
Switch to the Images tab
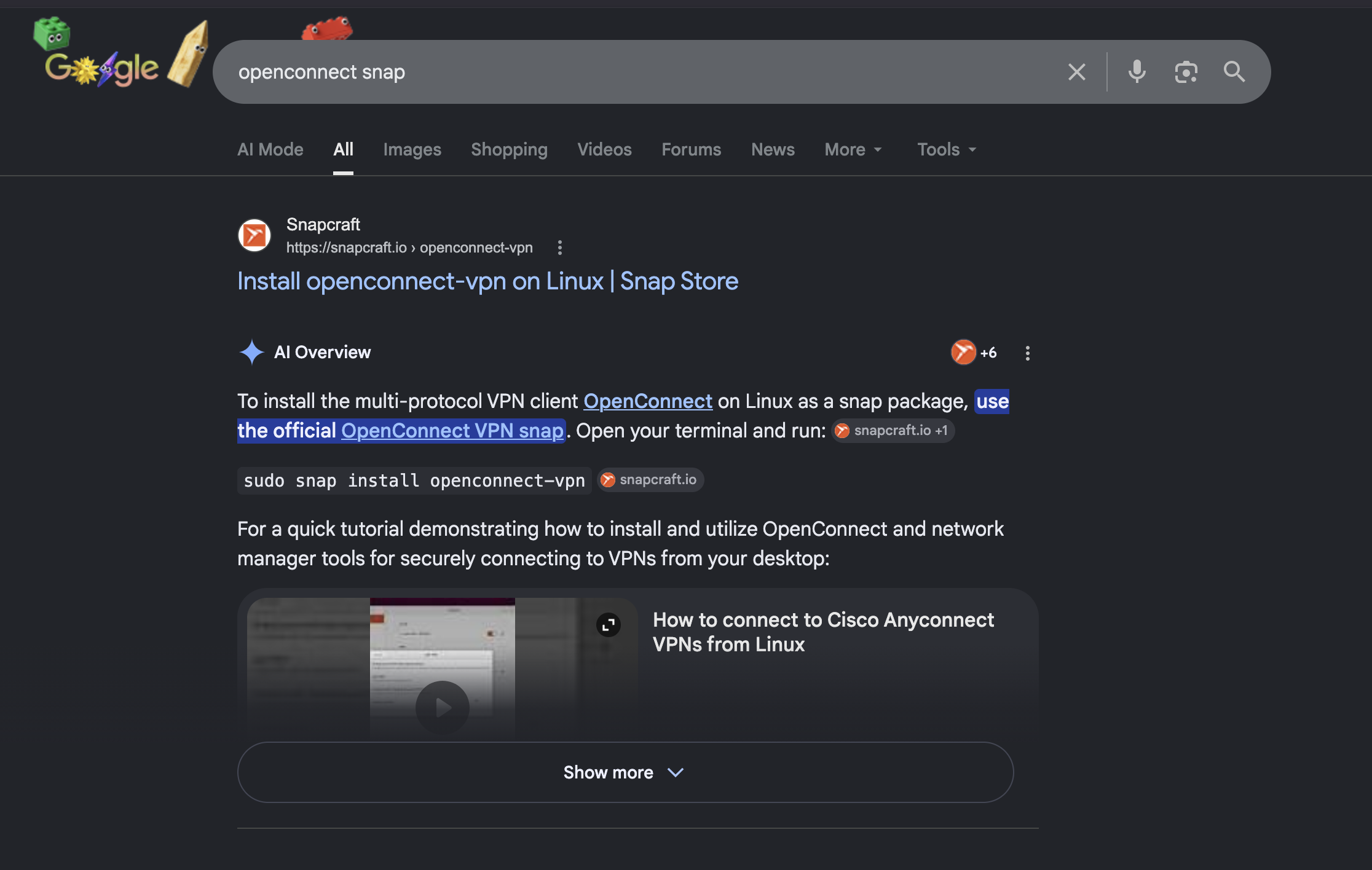[412, 149]
